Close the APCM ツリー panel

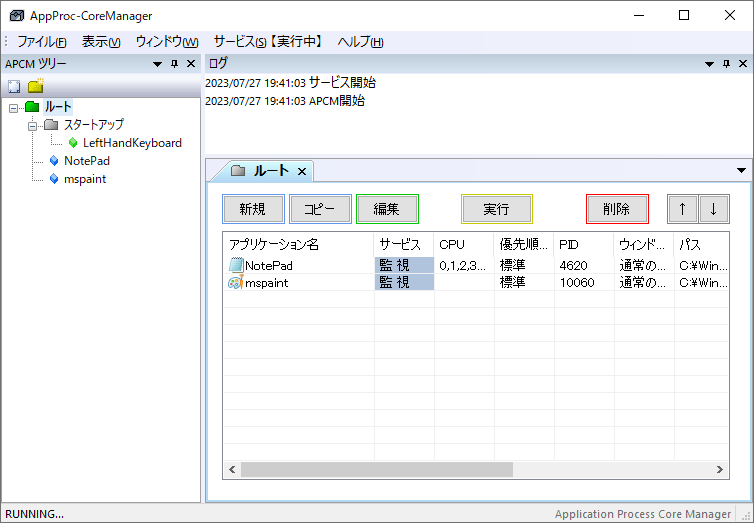pyautogui.click(x=191, y=63)
